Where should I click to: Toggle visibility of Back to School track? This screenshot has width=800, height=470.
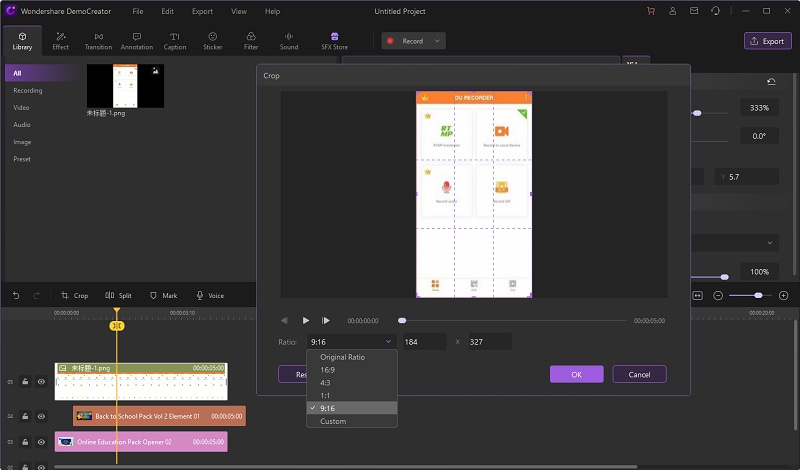[x=41, y=416]
